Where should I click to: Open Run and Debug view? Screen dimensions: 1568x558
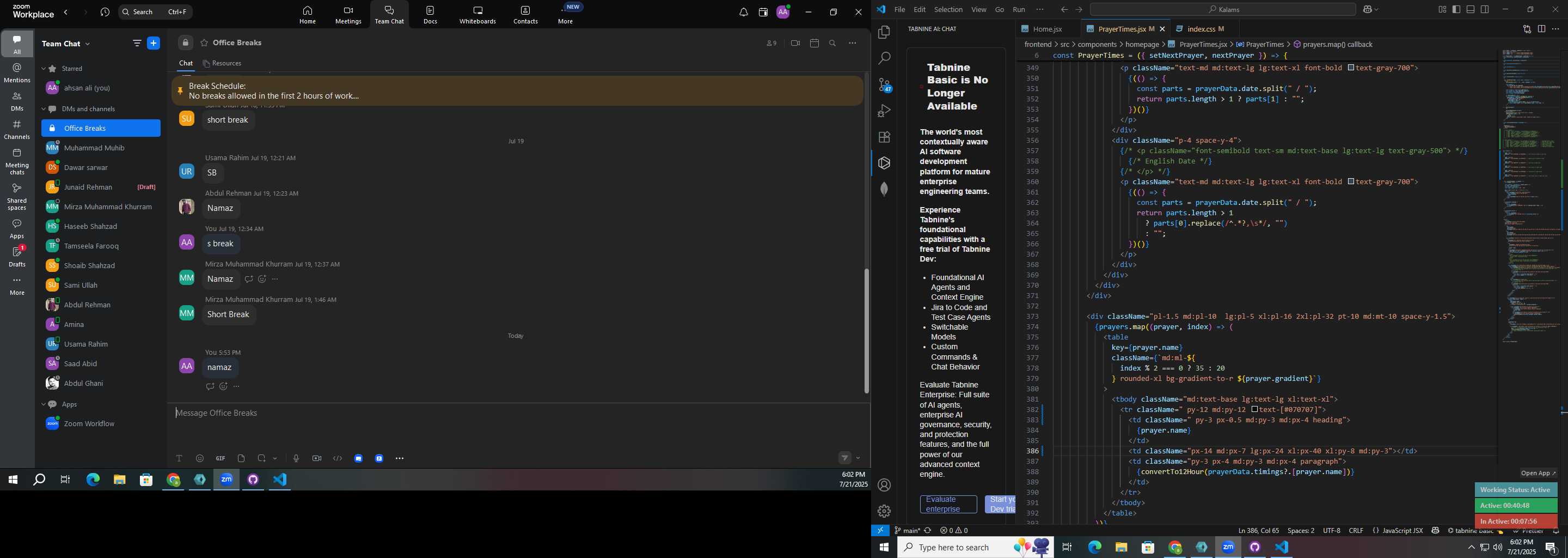tap(884, 111)
